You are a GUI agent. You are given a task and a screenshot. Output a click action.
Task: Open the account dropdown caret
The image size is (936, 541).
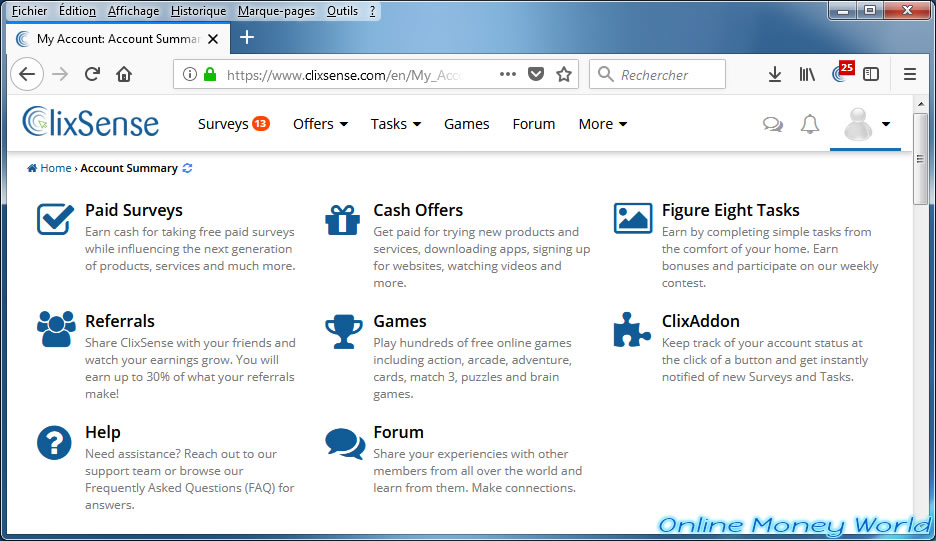(886, 124)
